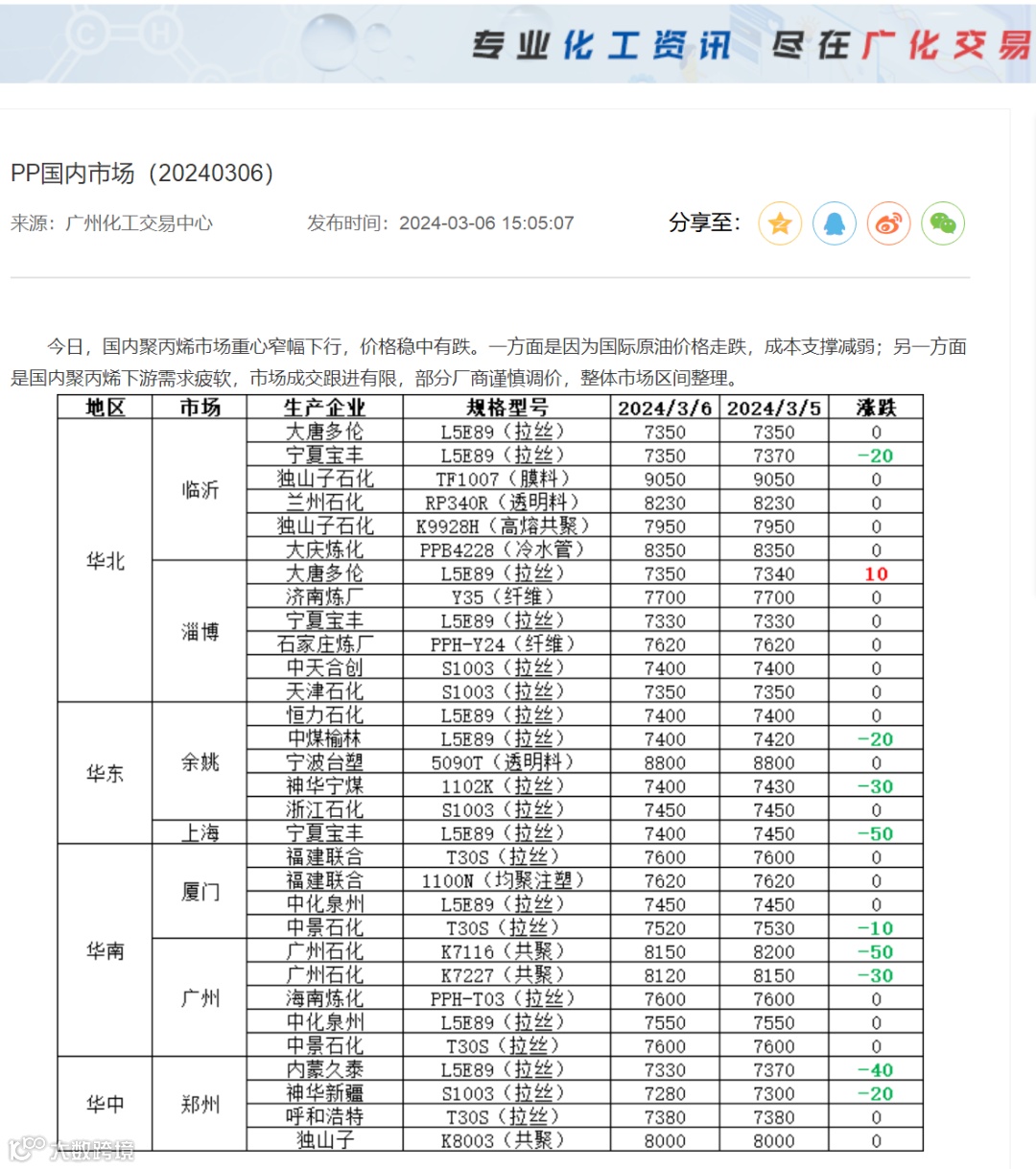Select the 涨跌 column header
Screen dimensions: 1036x1169
tap(876, 408)
